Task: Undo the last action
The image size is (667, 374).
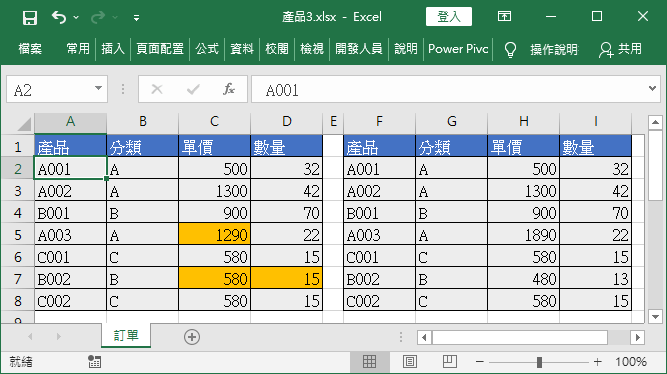Action: [x=59, y=17]
